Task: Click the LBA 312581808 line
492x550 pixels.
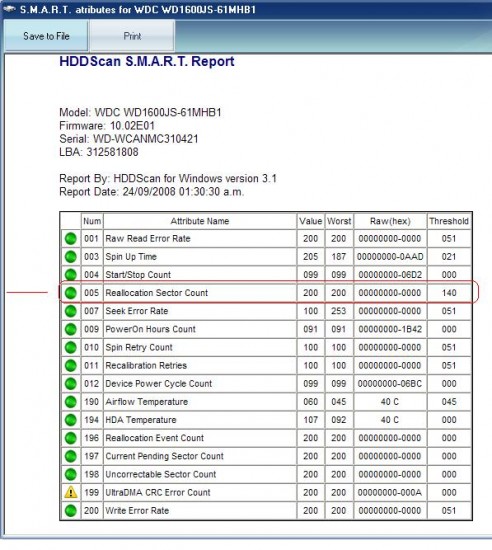Action: point(99,152)
